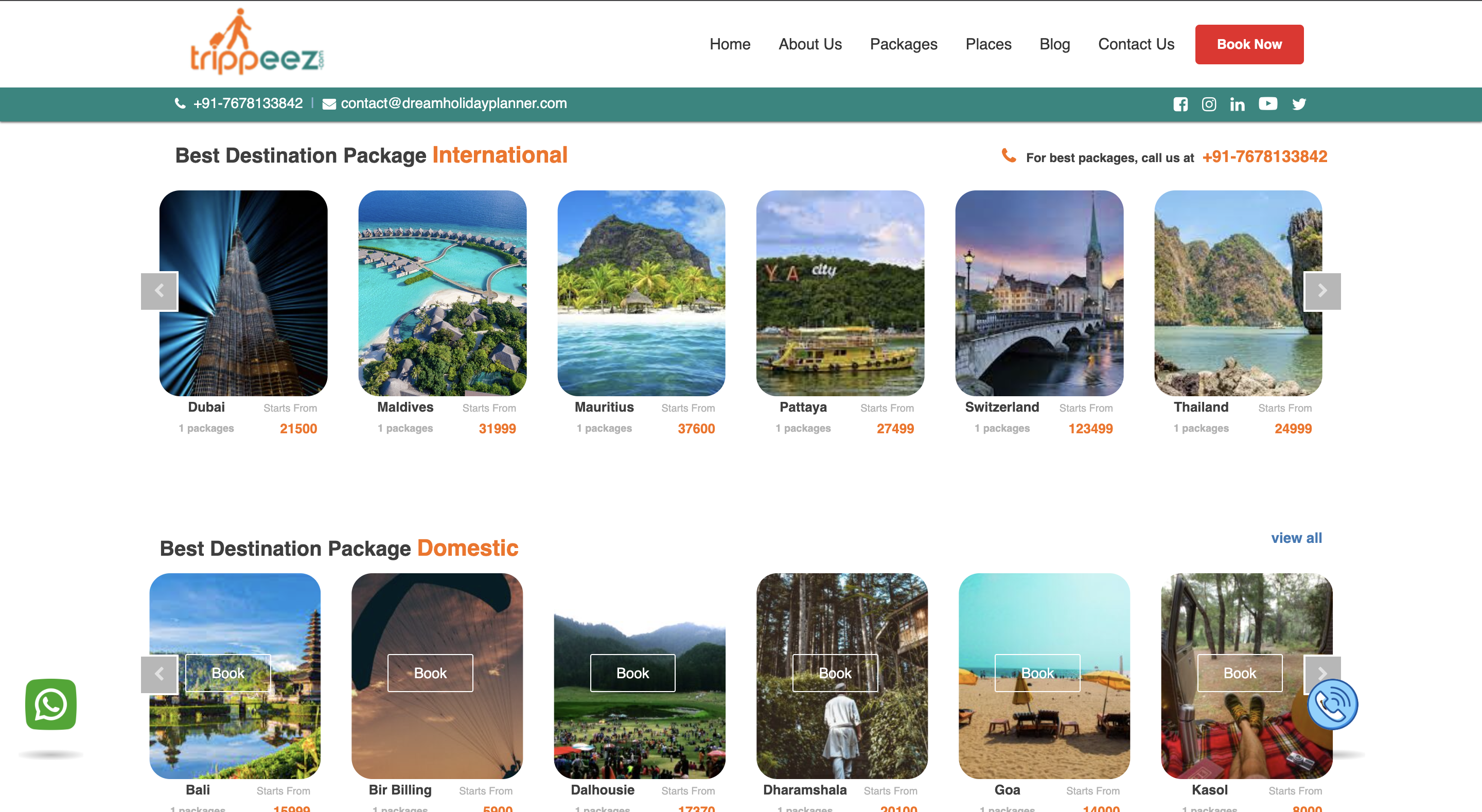
Task: Click the Book button on Goa
Action: (1037, 673)
